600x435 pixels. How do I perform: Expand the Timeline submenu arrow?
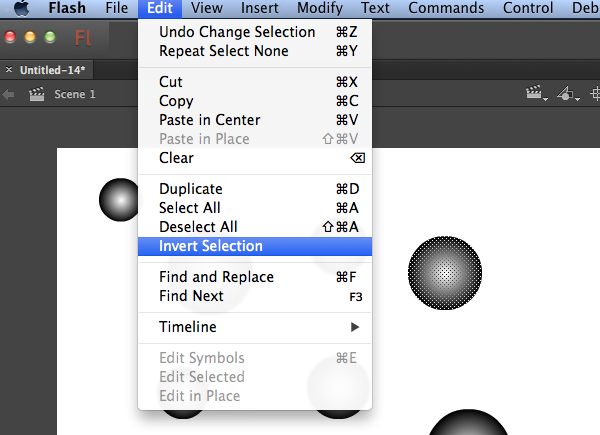[x=354, y=327]
